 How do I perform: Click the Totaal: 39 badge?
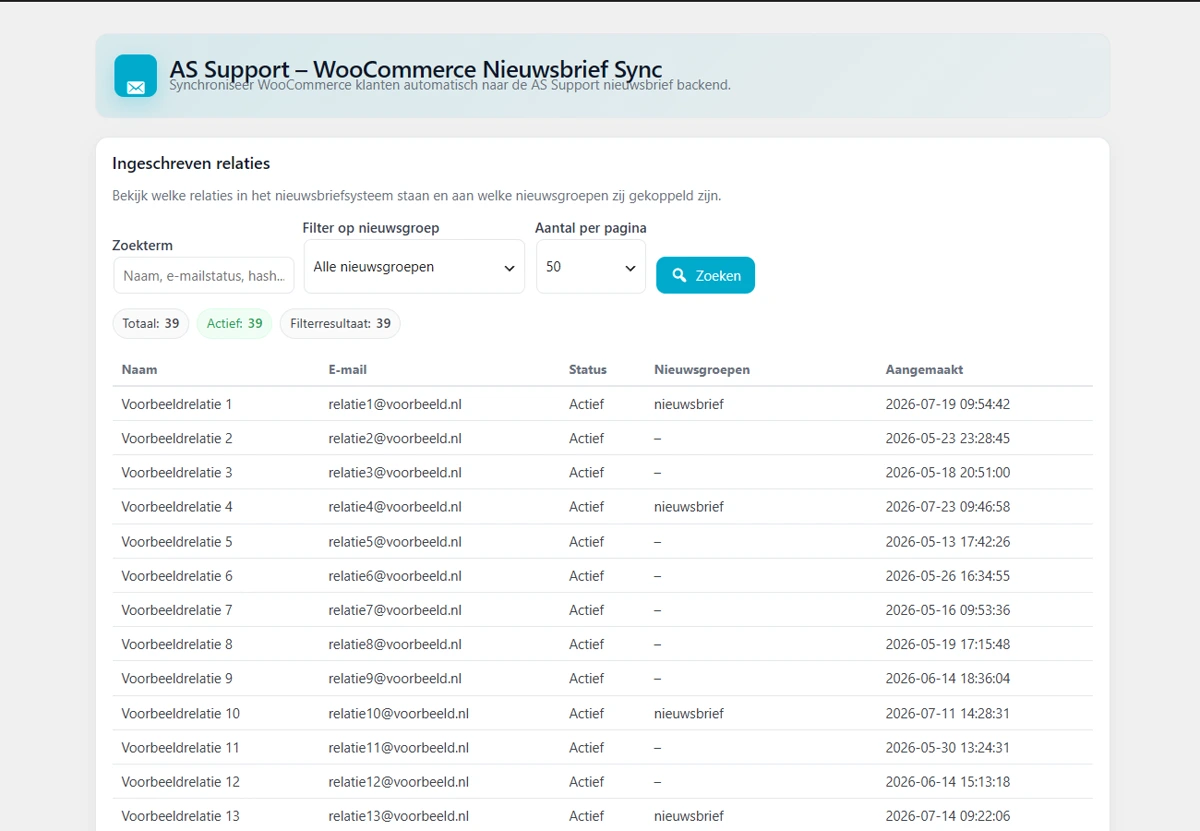click(x=151, y=323)
